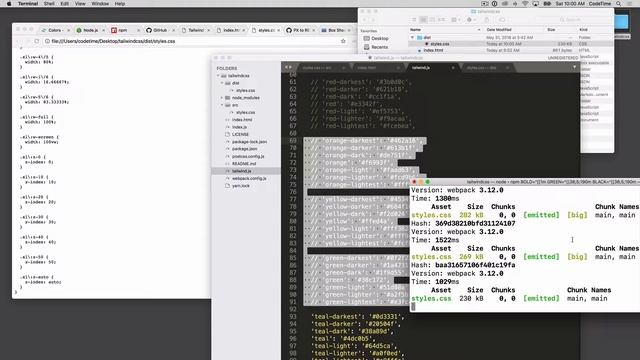Open Spotlight search in menu bar
The width and height of the screenshot is (640, 360).
619,4
